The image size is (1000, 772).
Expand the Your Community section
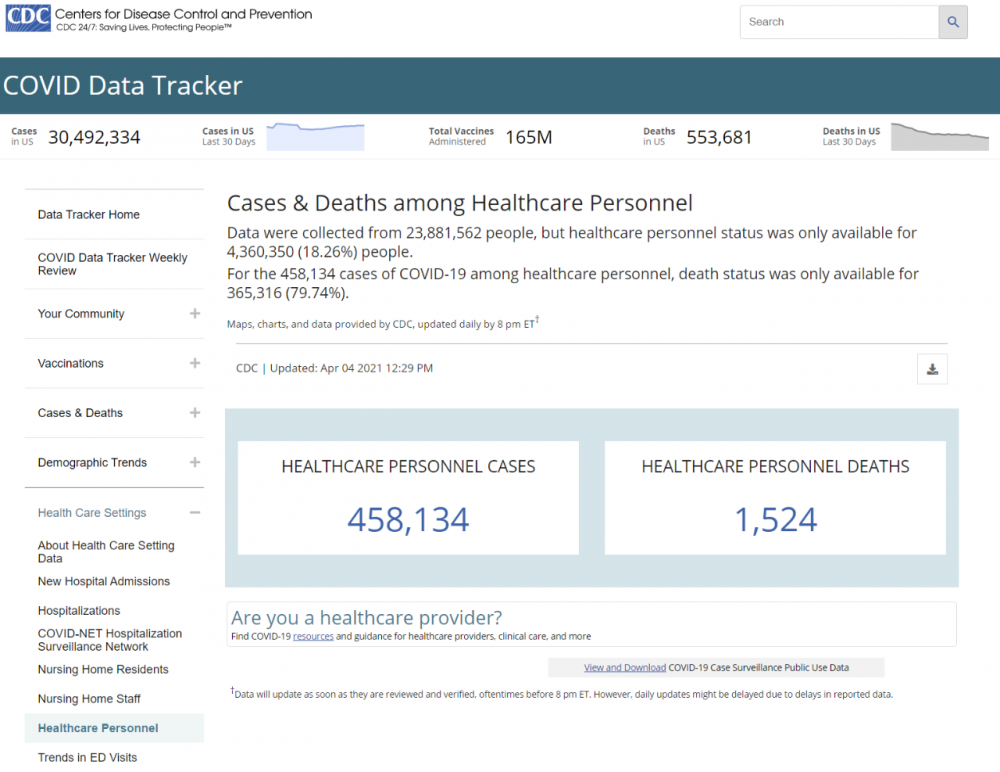click(x=195, y=314)
